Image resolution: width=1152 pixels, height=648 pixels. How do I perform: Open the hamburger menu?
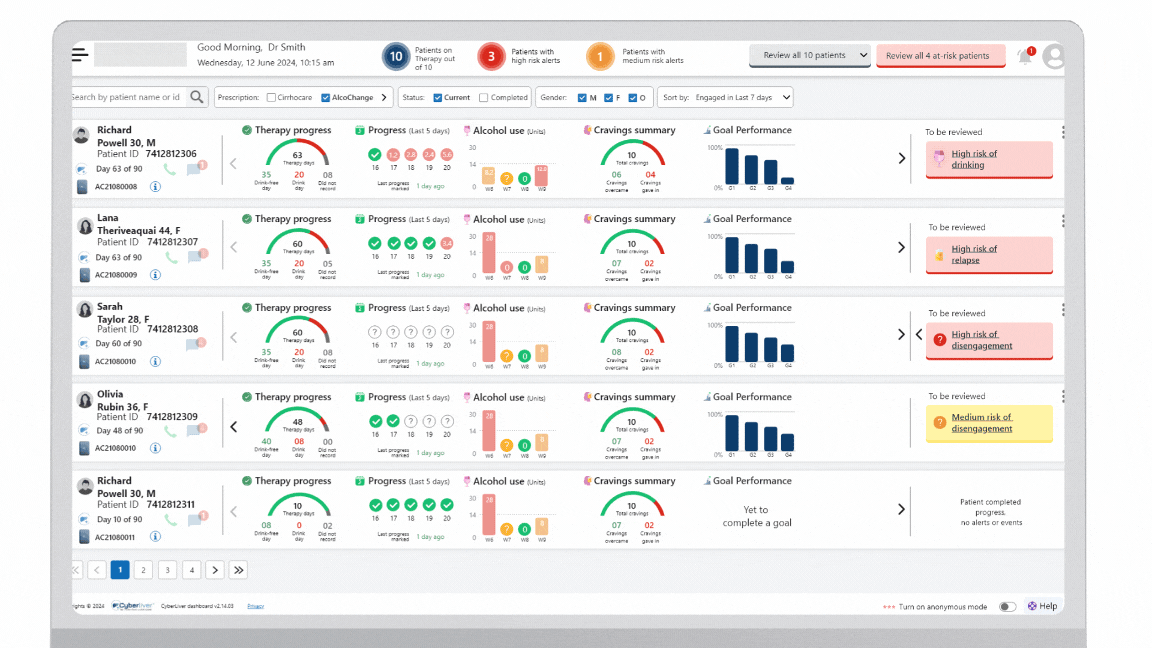pos(80,55)
